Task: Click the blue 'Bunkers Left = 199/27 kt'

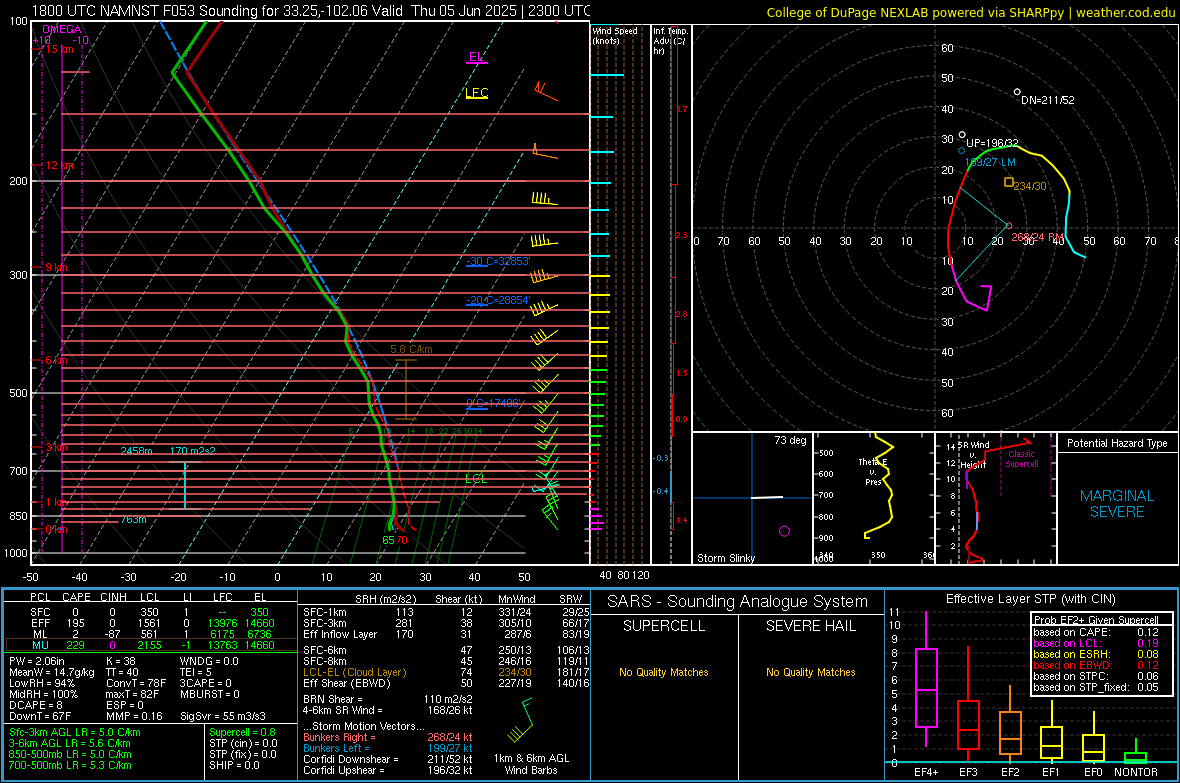Action: click(x=388, y=748)
